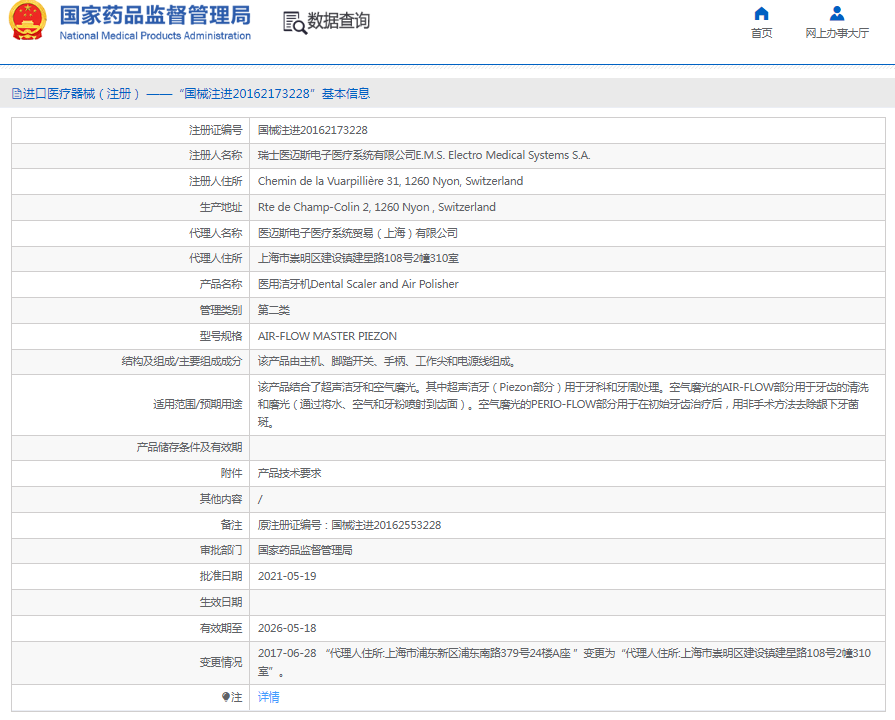Click the 产品技术要求 attachment text
The width and height of the screenshot is (895, 720).
tap(290, 473)
